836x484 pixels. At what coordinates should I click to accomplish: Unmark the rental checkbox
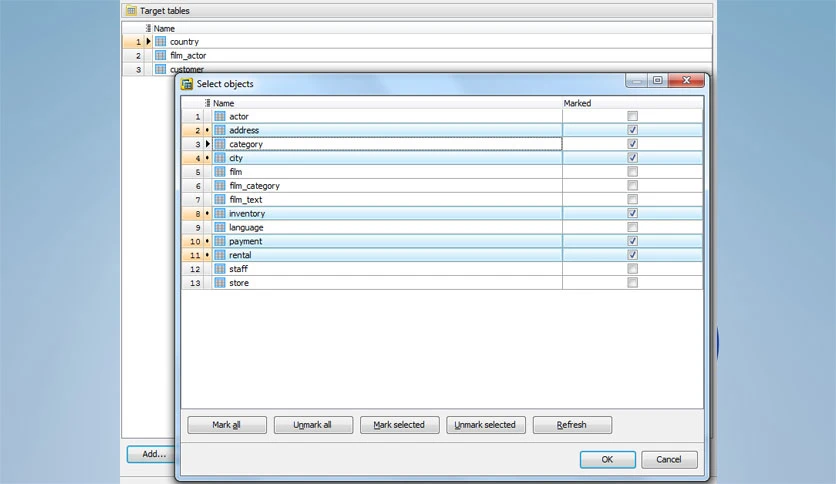click(x=632, y=255)
